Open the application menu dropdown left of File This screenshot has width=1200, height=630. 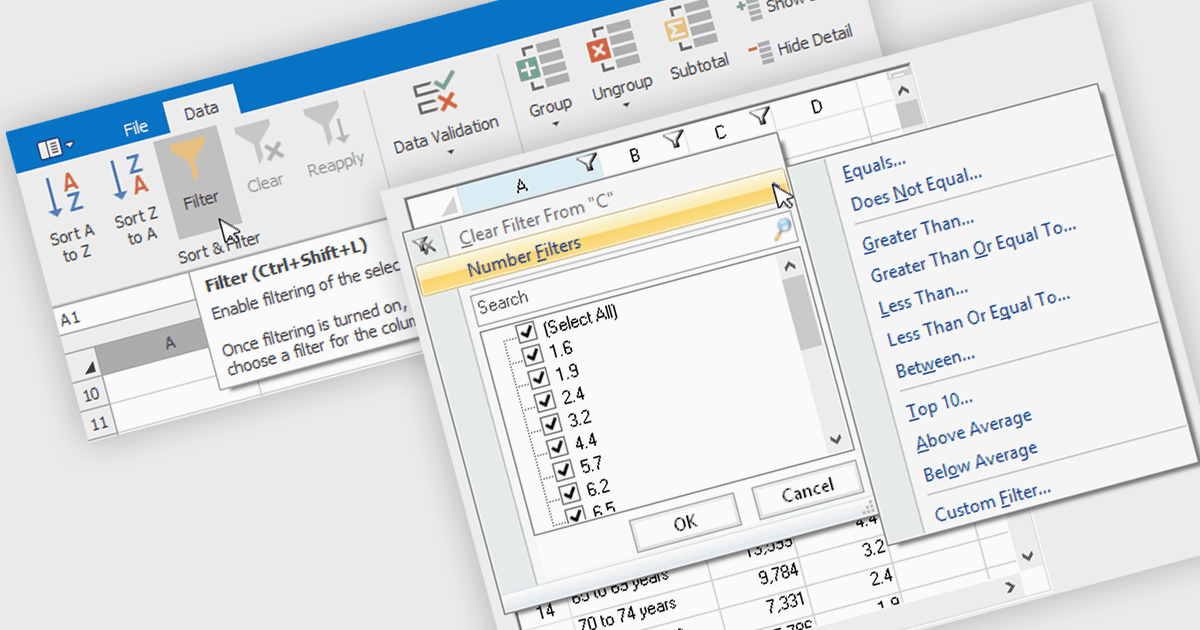pyautogui.click(x=55, y=149)
